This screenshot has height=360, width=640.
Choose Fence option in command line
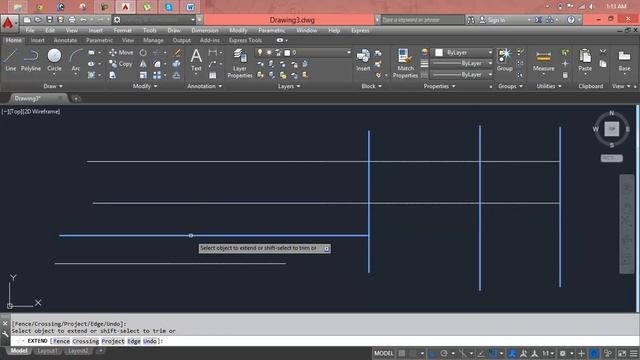coord(61,341)
